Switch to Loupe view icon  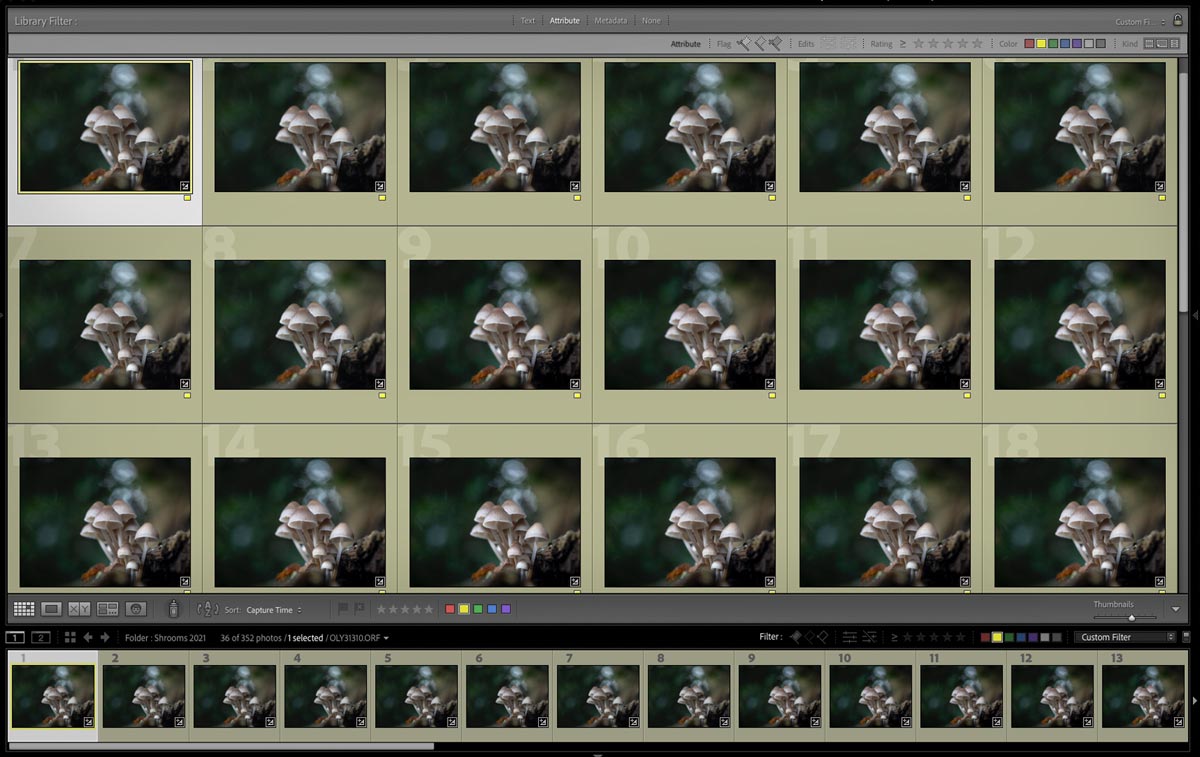point(52,609)
